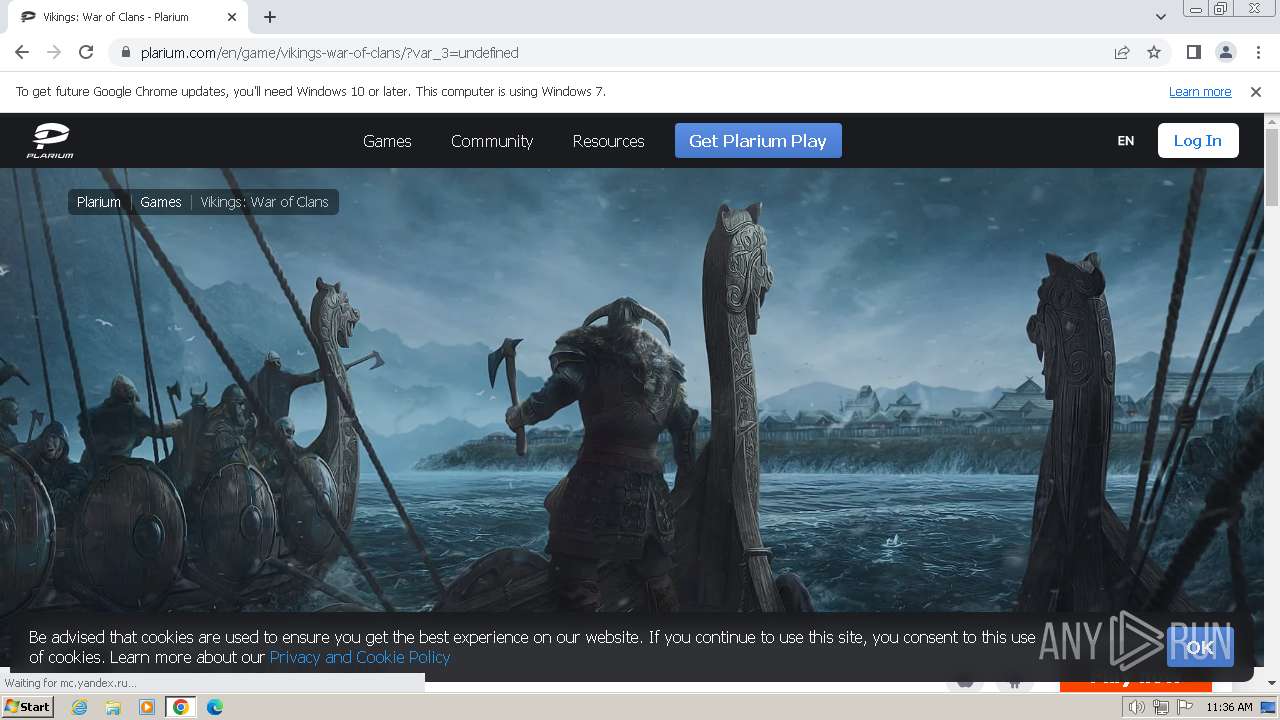Change language with EN selector

pyautogui.click(x=1126, y=141)
